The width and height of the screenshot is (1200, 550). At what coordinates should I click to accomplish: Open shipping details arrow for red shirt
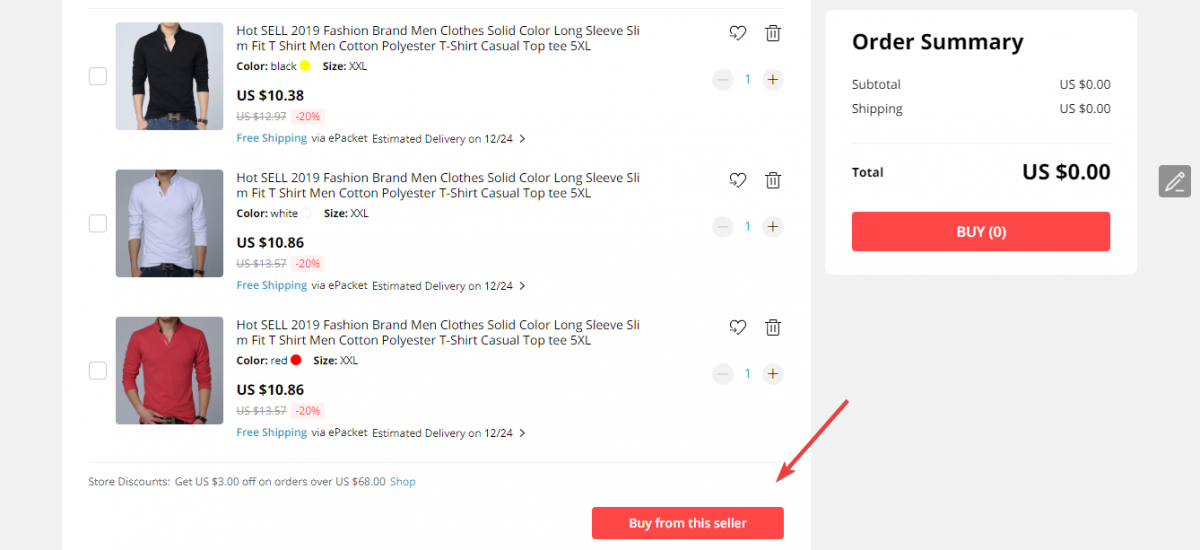522,433
